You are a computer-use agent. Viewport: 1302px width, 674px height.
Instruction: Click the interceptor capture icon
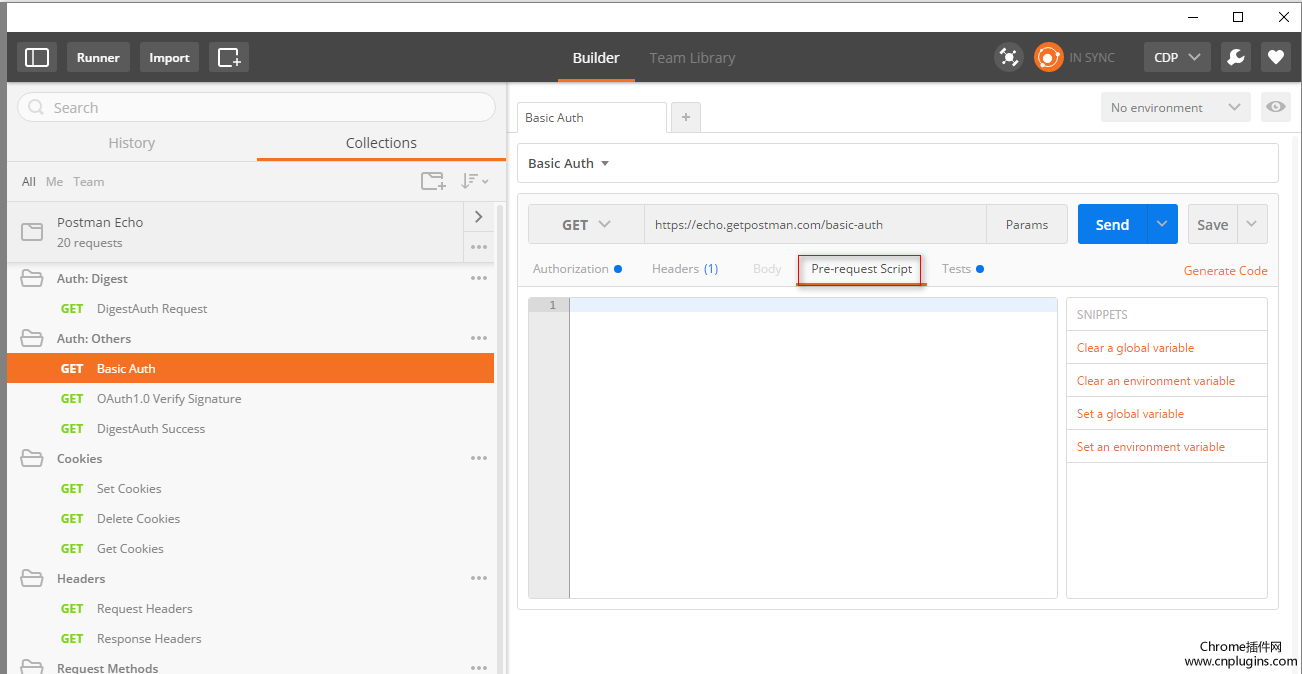[x=1009, y=57]
